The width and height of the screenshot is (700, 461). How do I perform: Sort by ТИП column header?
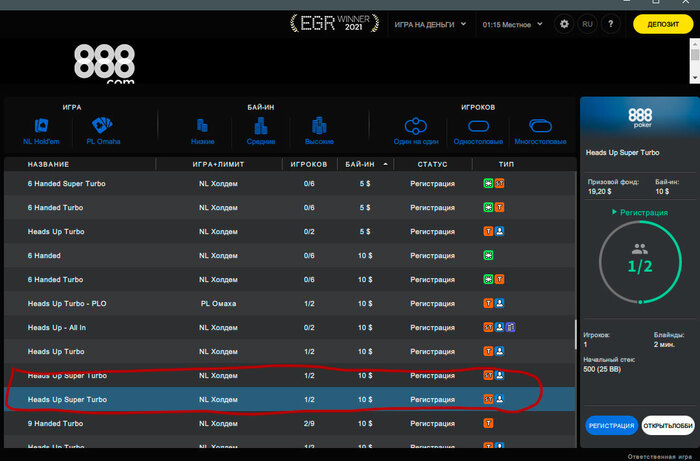[506, 164]
